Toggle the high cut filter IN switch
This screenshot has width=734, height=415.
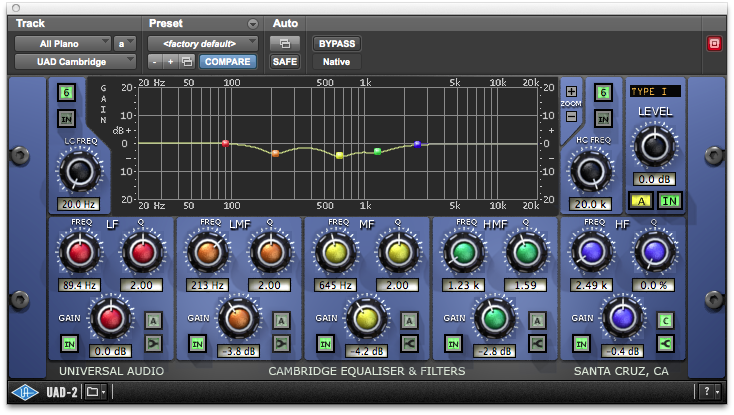(603, 119)
